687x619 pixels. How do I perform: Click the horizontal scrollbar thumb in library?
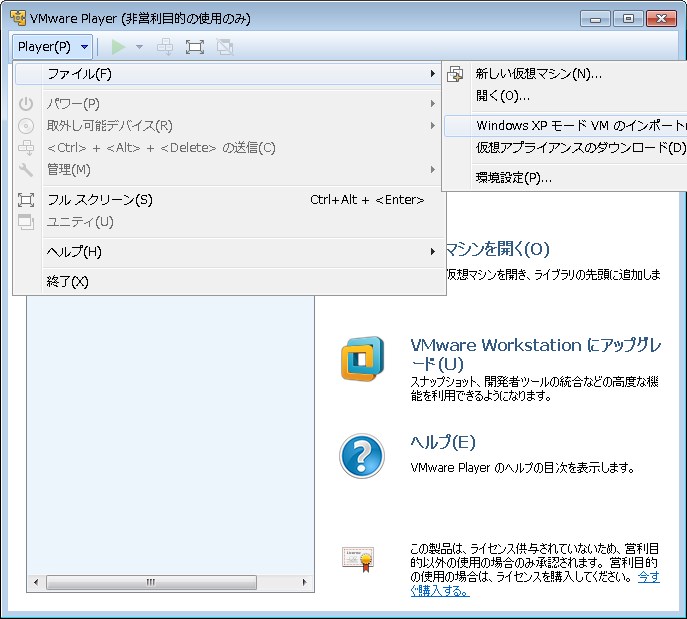click(151, 582)
